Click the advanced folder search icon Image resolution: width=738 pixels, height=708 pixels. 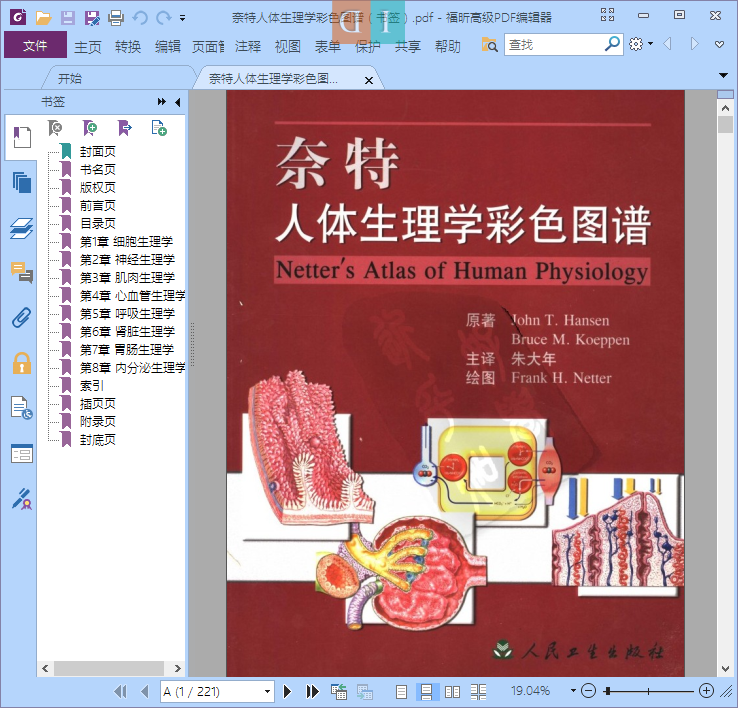pyautogui.click(x=489, y=45)
